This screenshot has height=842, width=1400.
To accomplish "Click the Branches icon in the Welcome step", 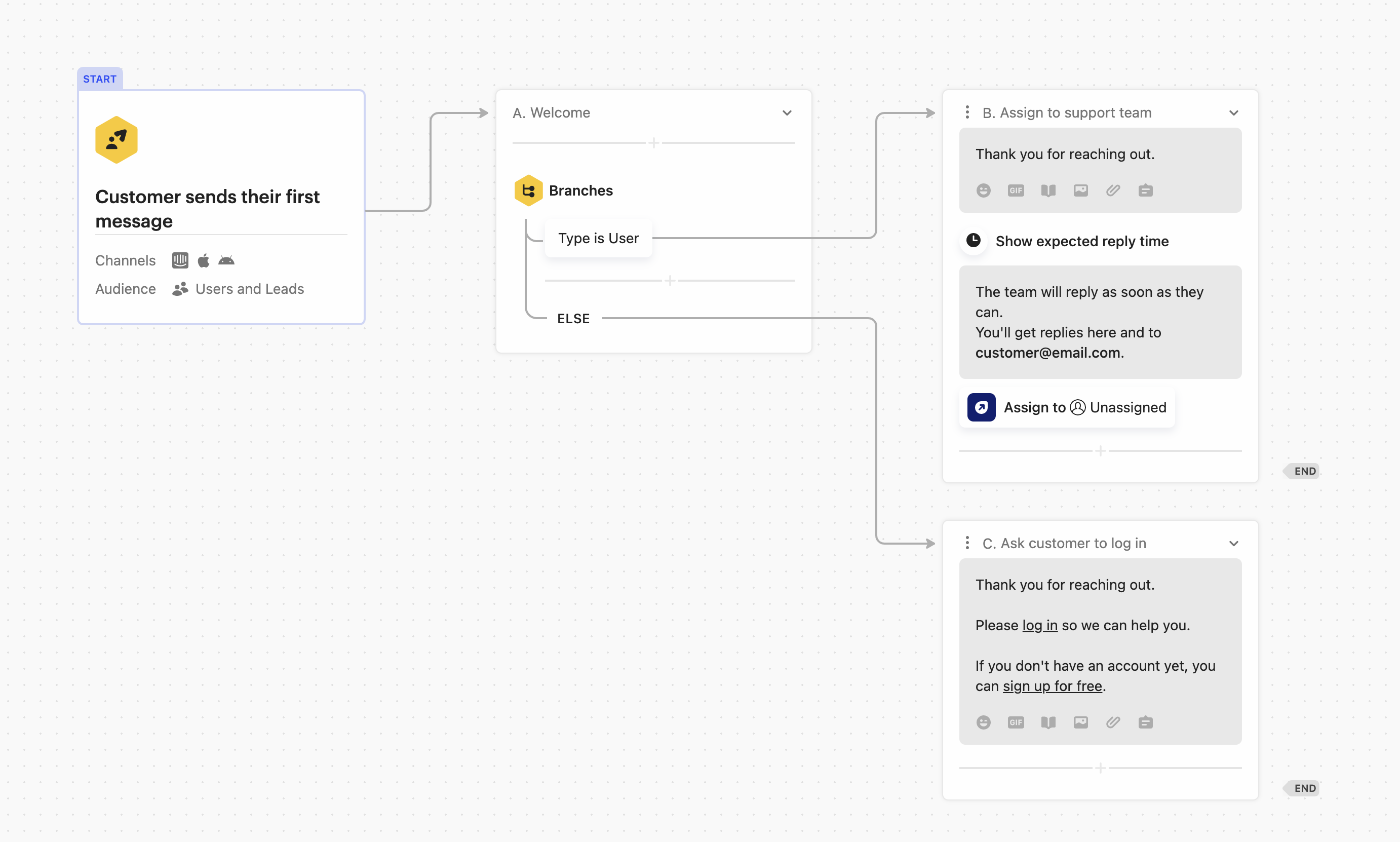I will click(x=528, y=190).
